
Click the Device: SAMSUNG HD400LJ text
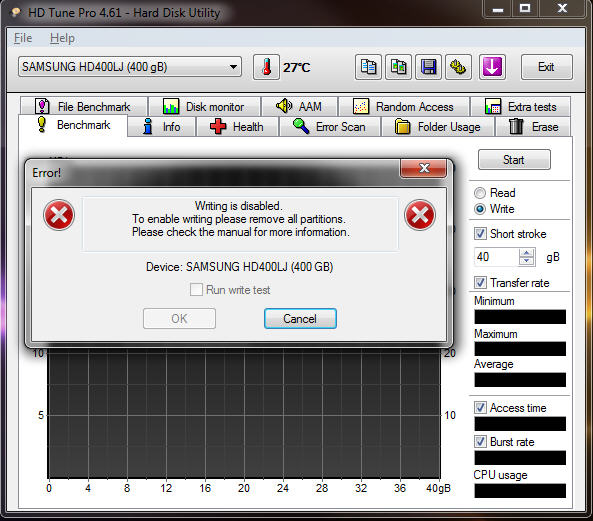pos(240,267)
